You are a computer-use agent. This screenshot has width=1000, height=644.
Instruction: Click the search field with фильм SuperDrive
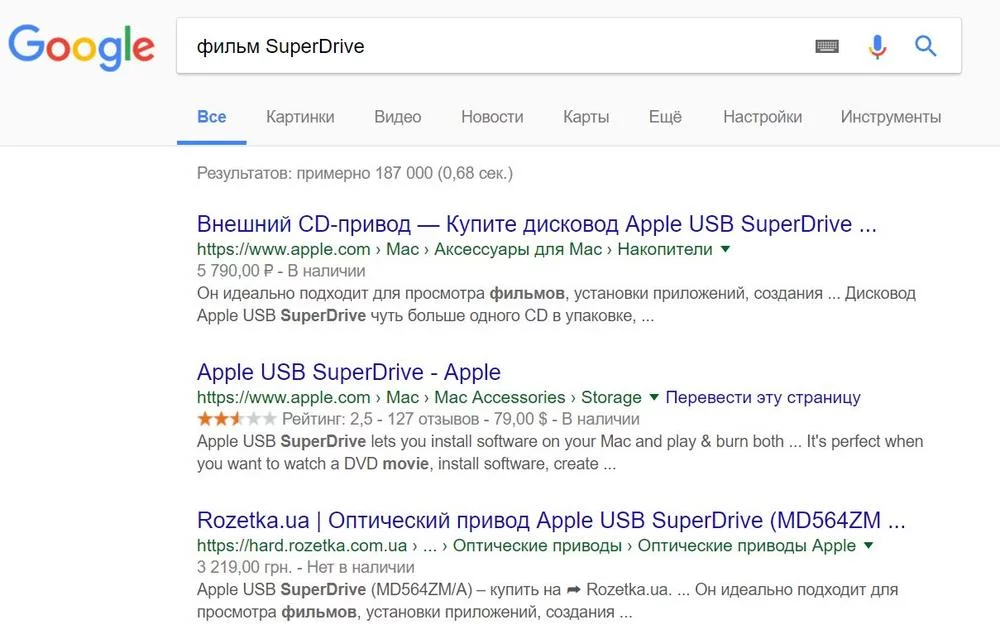tap(490, 46)
